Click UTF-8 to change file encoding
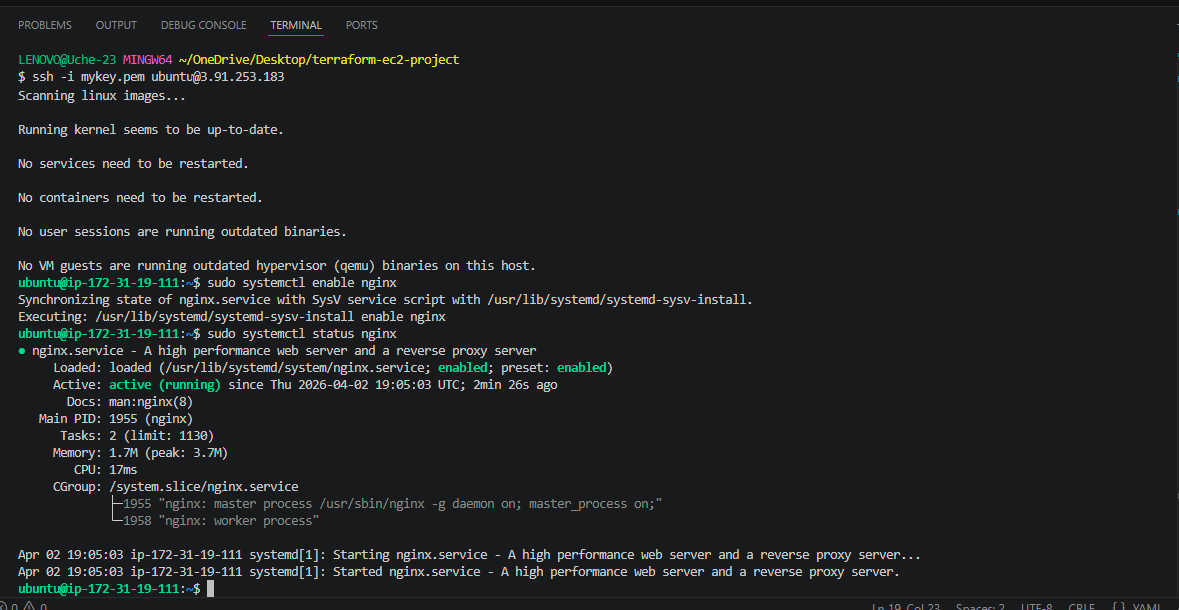Image resolution: width=1179 pixels, height=610 pixels. (x=1036, y=606)
